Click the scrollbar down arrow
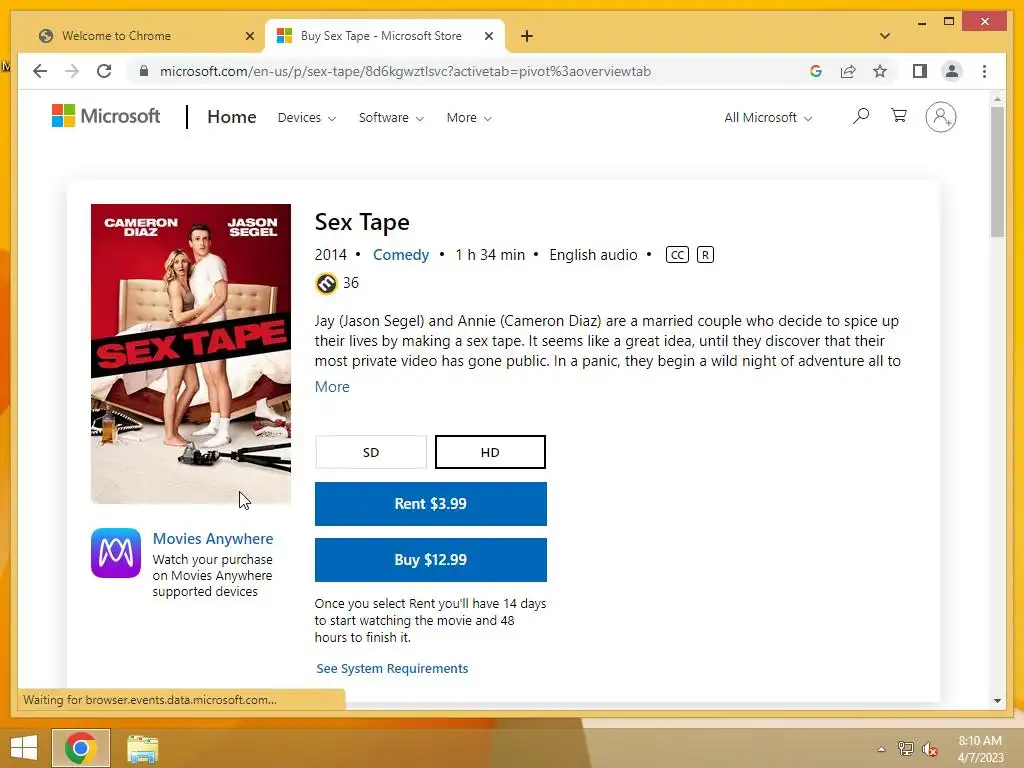Viewport: 1024px width, 768px height. [997, 701]
